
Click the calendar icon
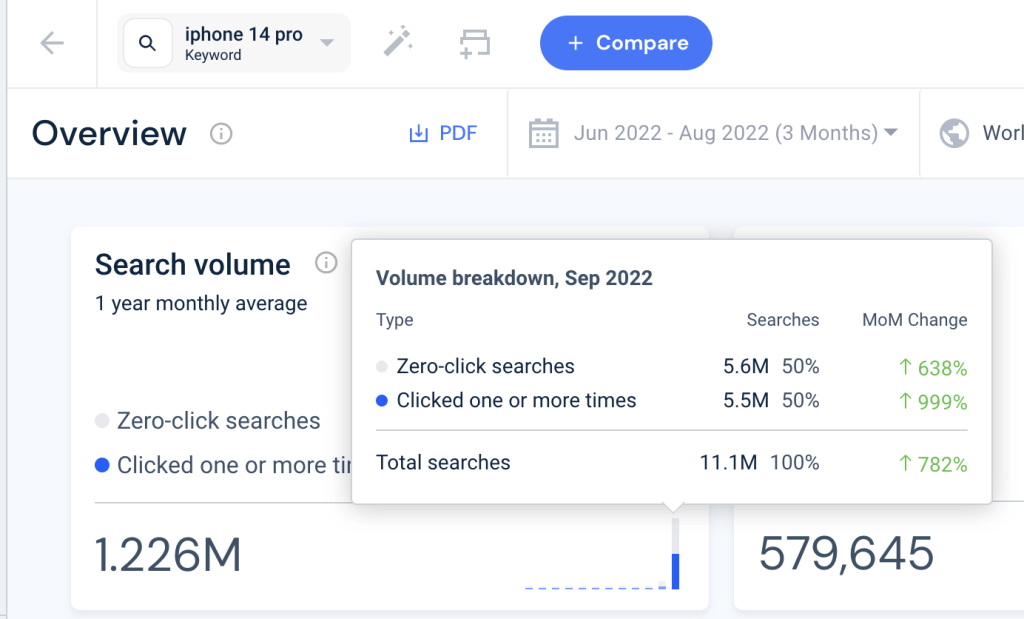[x=543, y=133]
